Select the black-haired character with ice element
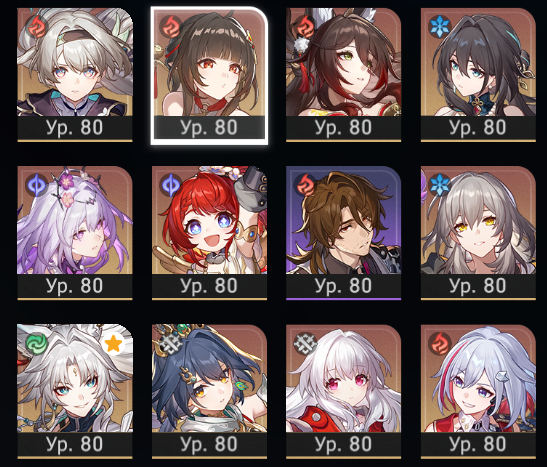Viewport: 547px width, 467px height. click(x=478, y=75)
